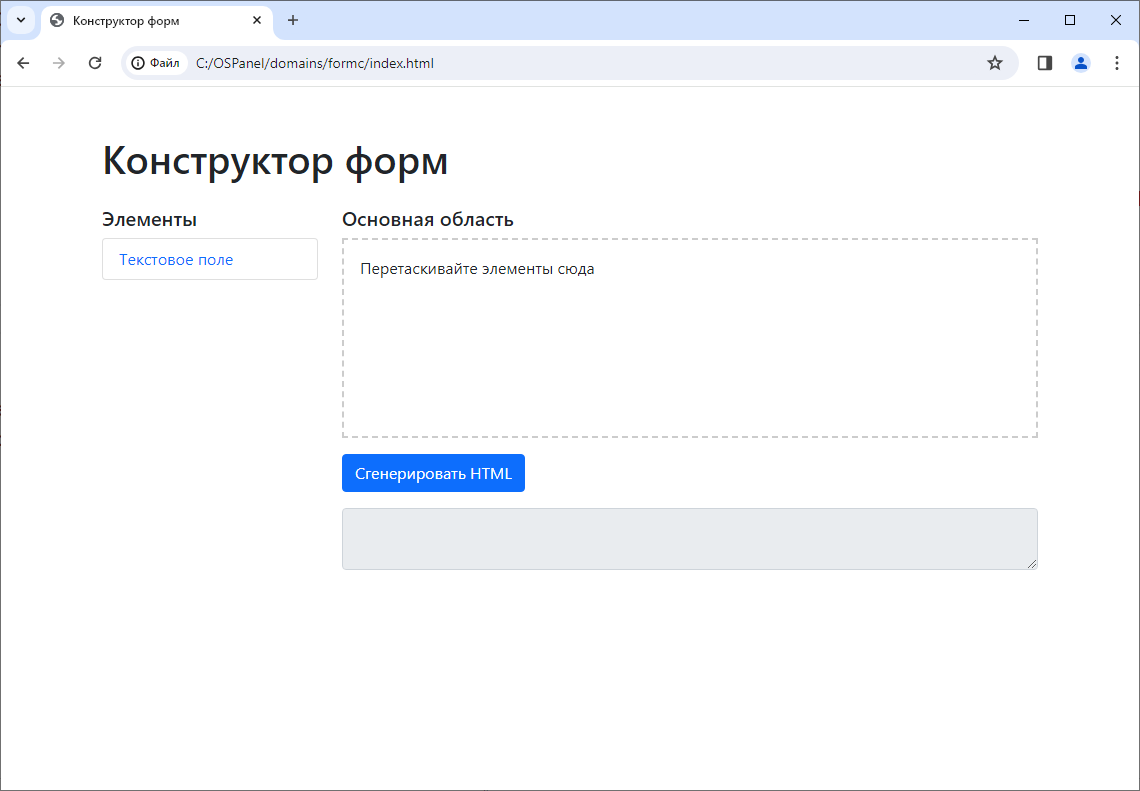Viewport: 1140px width, 791px height.
Task: Click the Основная область heading
Action: pyautogui.click(x=428, y=220)
